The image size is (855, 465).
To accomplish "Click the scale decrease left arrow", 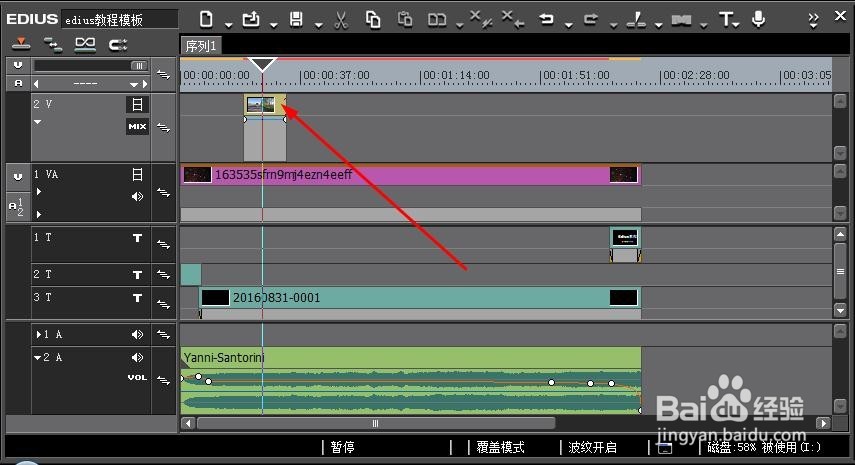I will click(x=37, y=84).
